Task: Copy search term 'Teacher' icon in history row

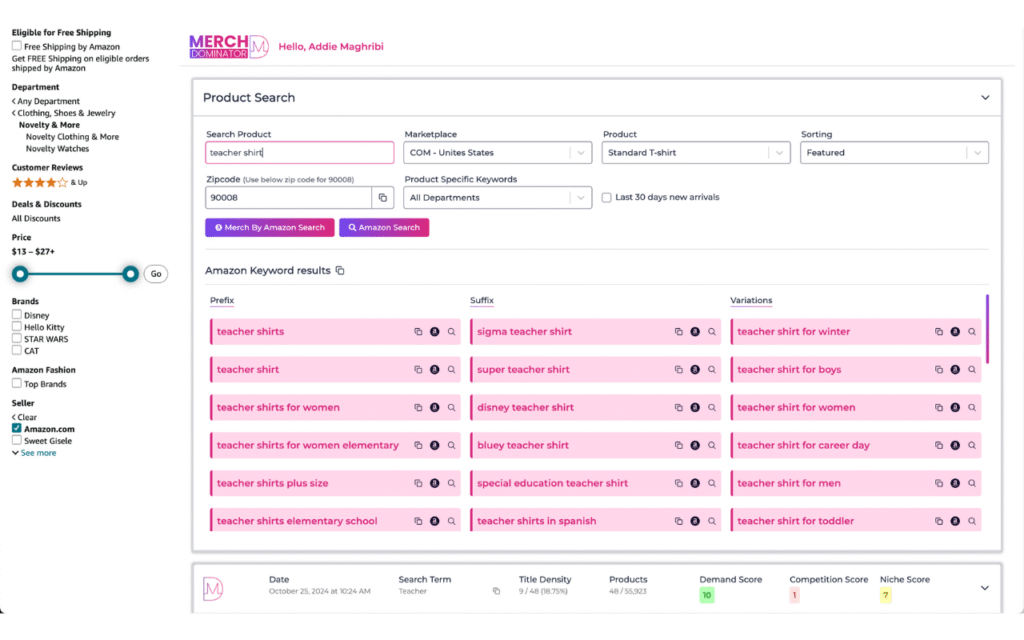Action: point(496,591)
